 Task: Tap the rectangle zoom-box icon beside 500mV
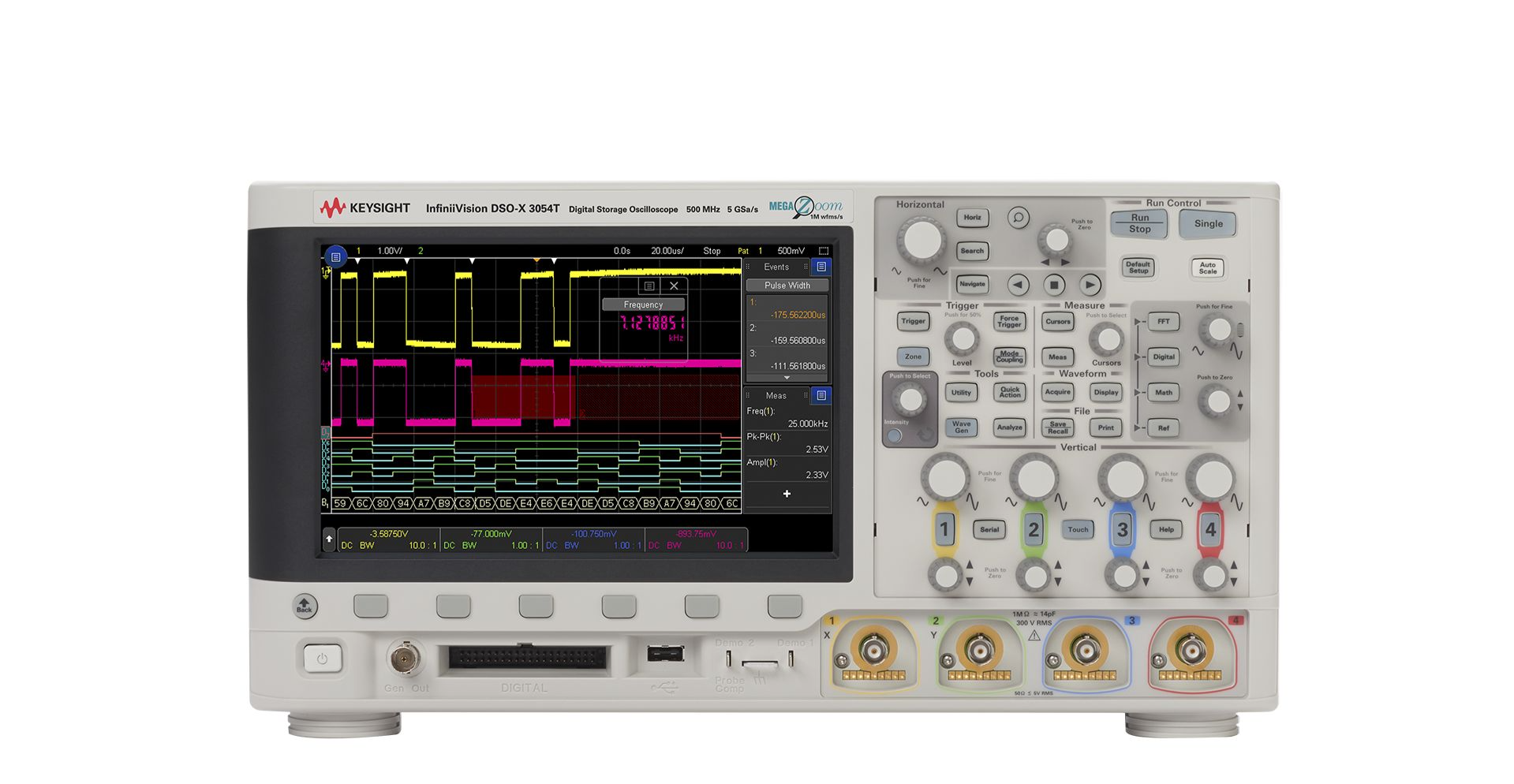tap(823, 251)
